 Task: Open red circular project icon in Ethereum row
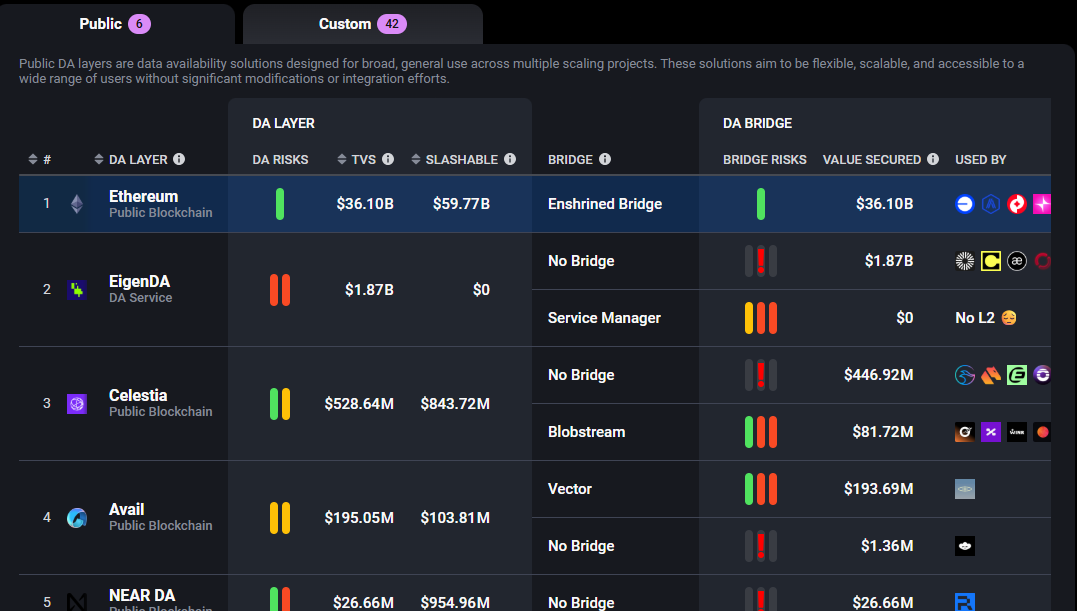[x=1017, y=204]
